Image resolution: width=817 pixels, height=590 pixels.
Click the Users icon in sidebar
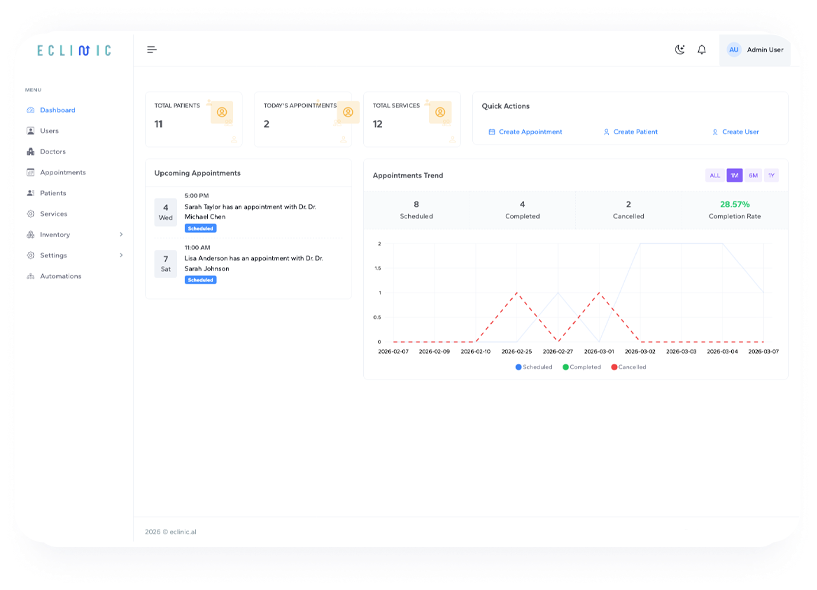tap(31, 131)
